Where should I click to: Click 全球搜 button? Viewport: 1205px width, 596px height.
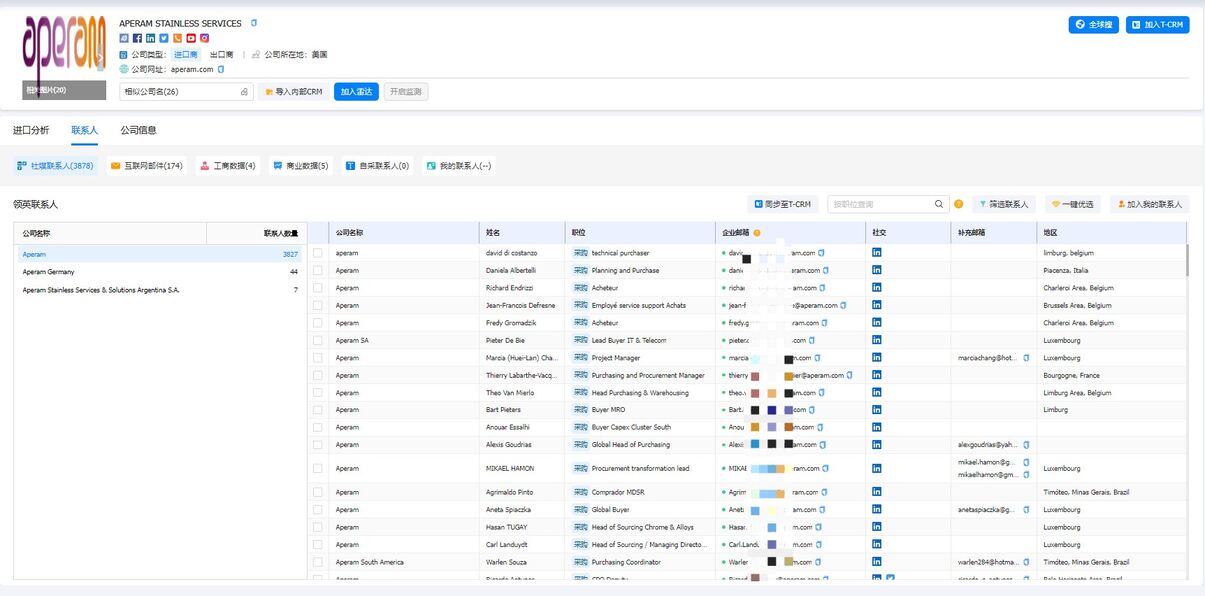tap(1093, 24)
